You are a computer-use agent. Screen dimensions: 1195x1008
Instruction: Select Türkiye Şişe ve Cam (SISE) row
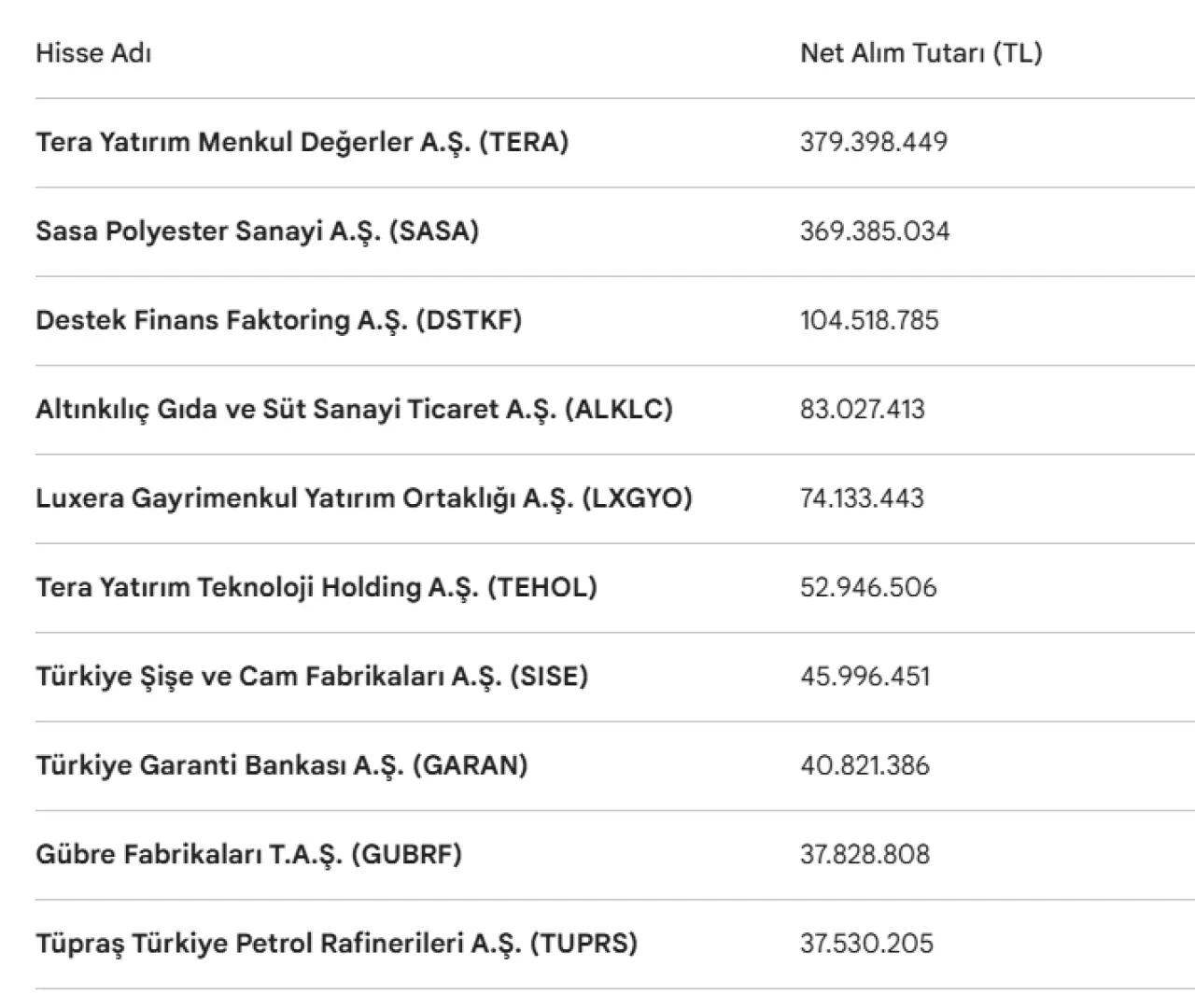[312, 676]
